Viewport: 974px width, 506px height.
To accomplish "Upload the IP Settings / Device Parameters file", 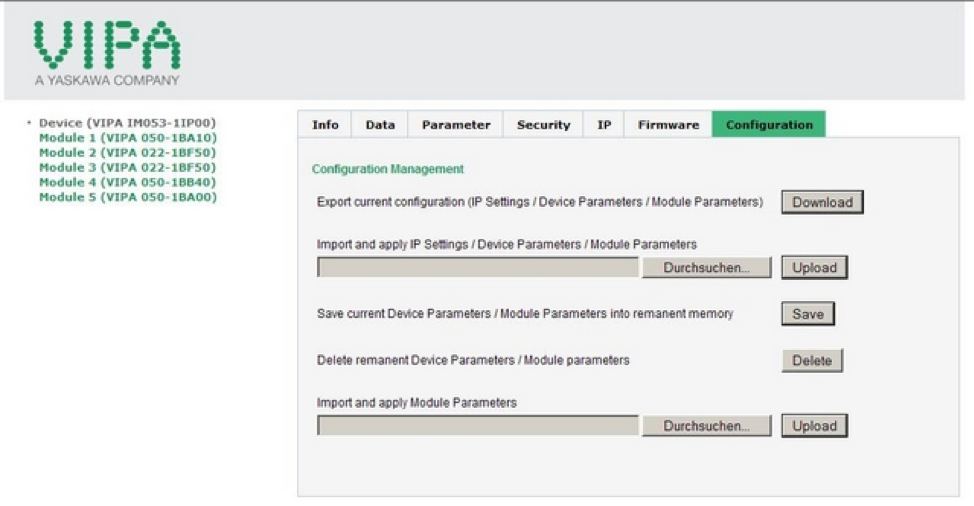I will tap(814, 268).
